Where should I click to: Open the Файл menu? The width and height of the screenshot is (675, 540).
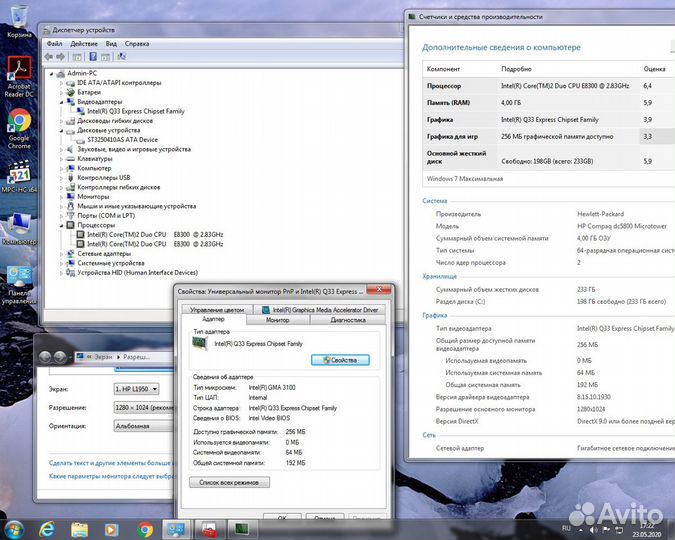(54, 43)
